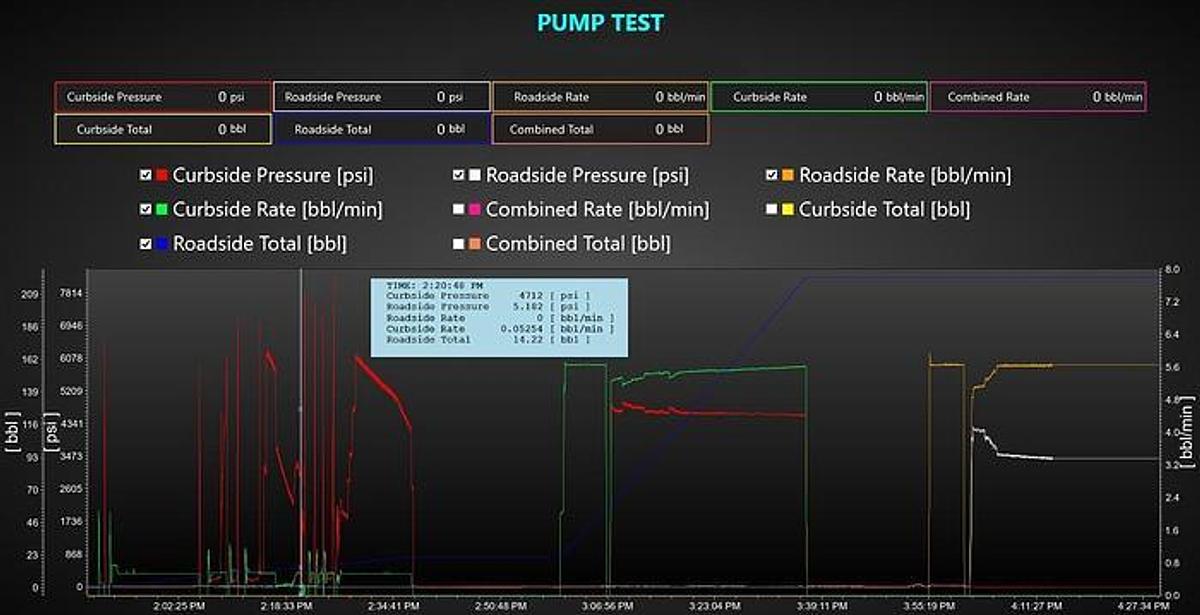Click the orange Roadside Rate color swatch
This screenshot has width=1200, height=615.
pos(788,176)
